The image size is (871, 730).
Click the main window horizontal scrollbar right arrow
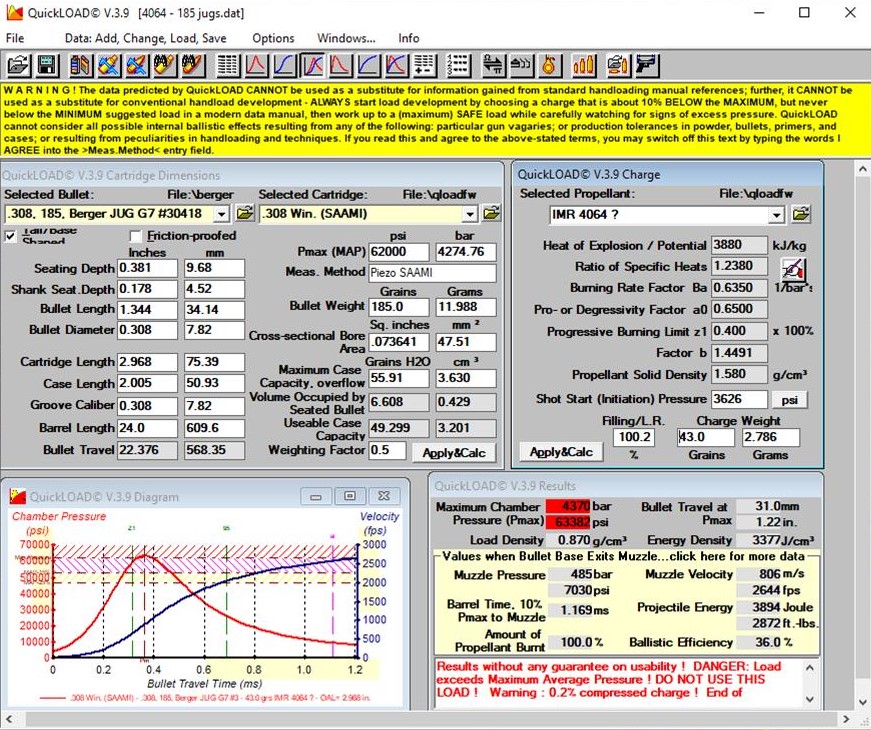tap(846, 719)
